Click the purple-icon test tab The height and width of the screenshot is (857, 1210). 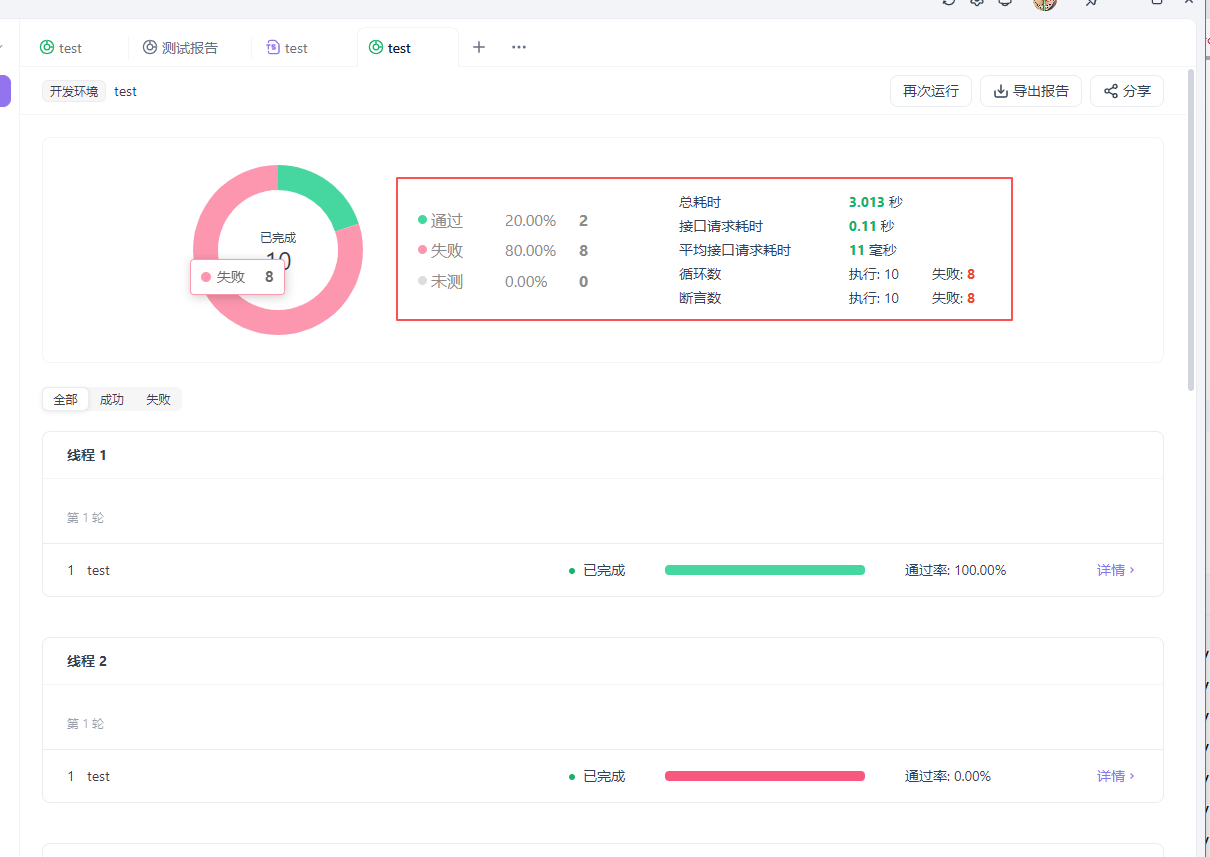pos(287,48)
